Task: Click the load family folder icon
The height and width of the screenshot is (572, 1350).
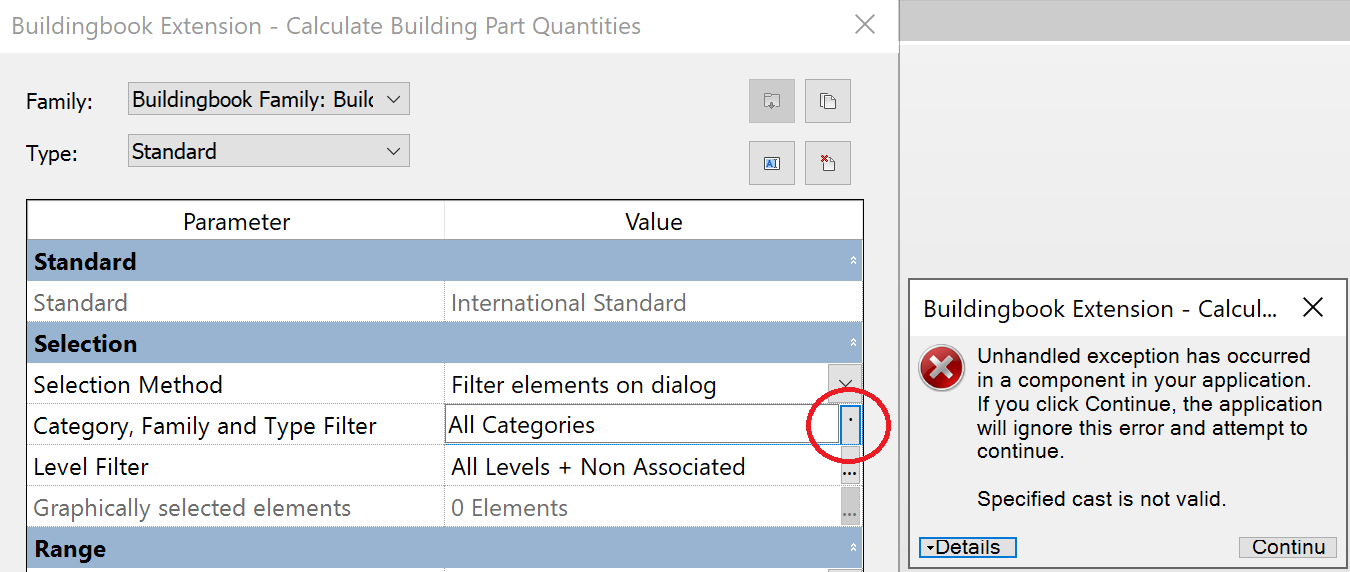Action: (771, 101)
